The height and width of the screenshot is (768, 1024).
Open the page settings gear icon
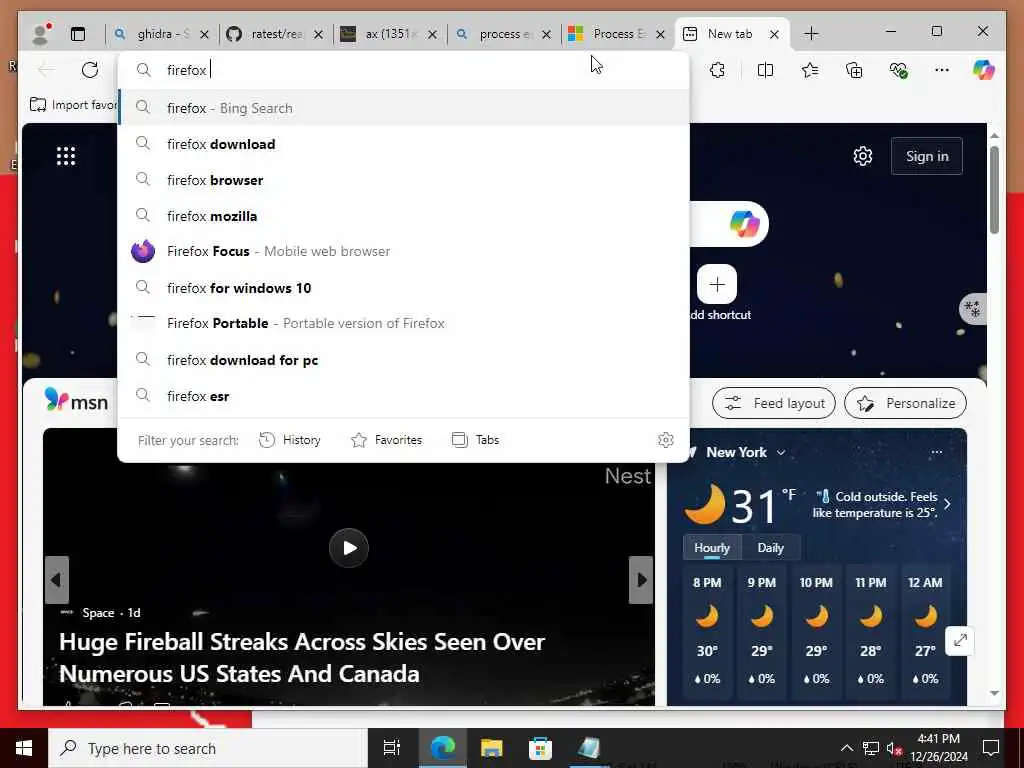863,156
